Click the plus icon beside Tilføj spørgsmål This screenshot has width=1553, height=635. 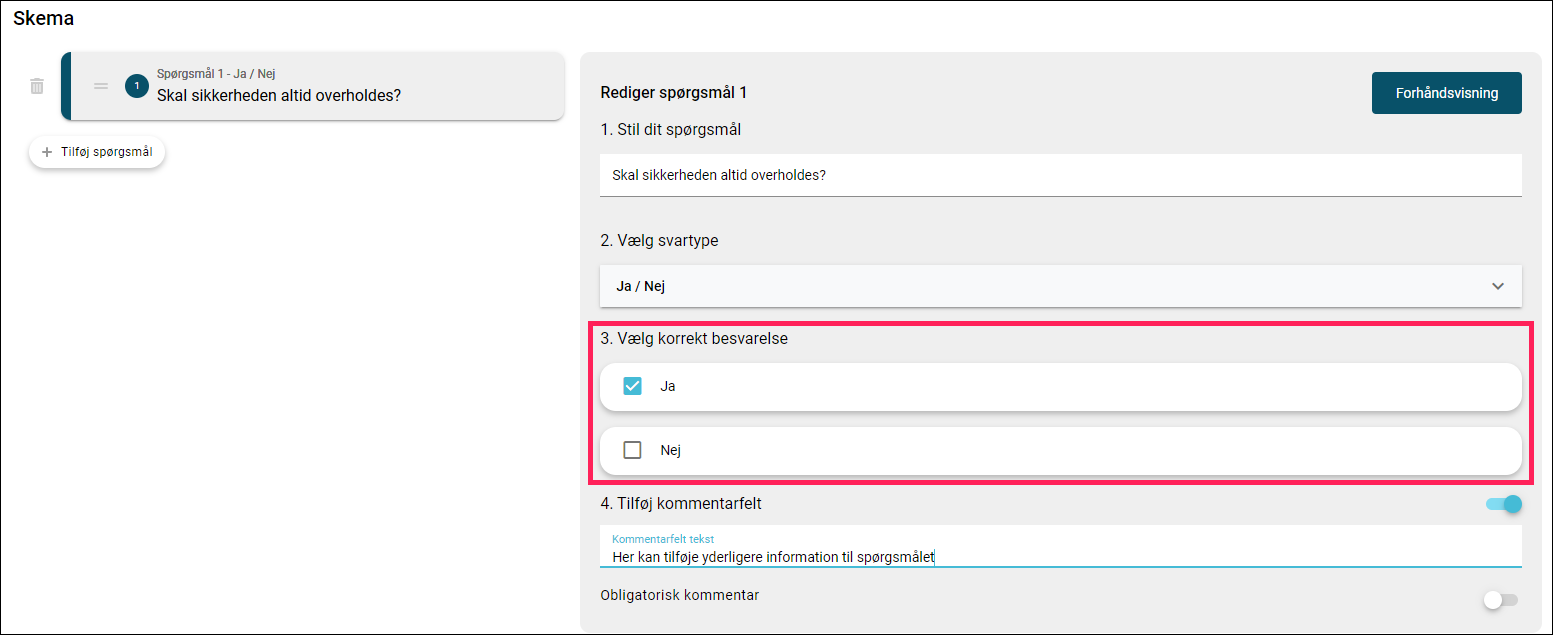click(x=47, y=152)
